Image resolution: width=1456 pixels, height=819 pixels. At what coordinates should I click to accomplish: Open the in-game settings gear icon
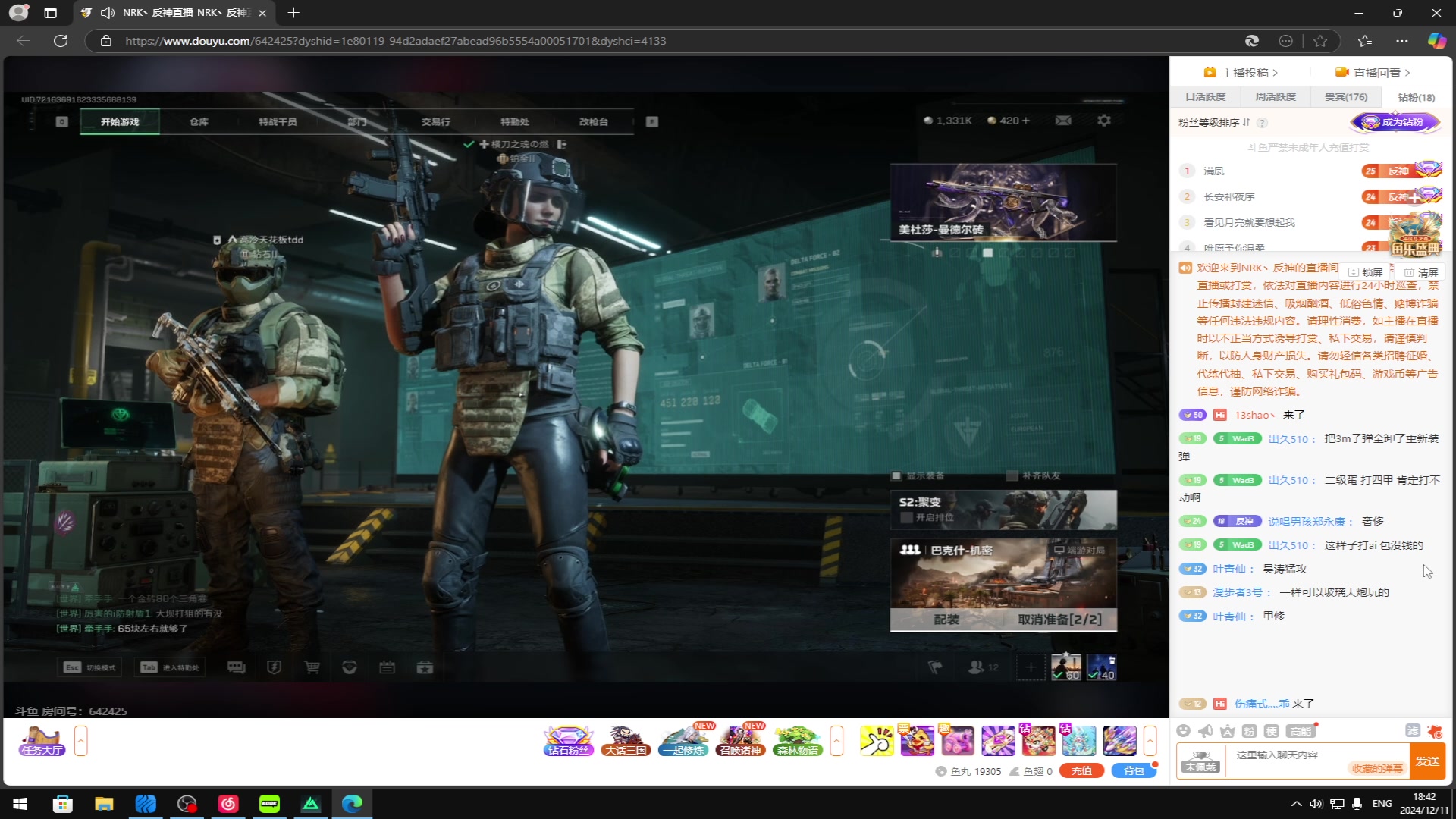[1104, 121]
